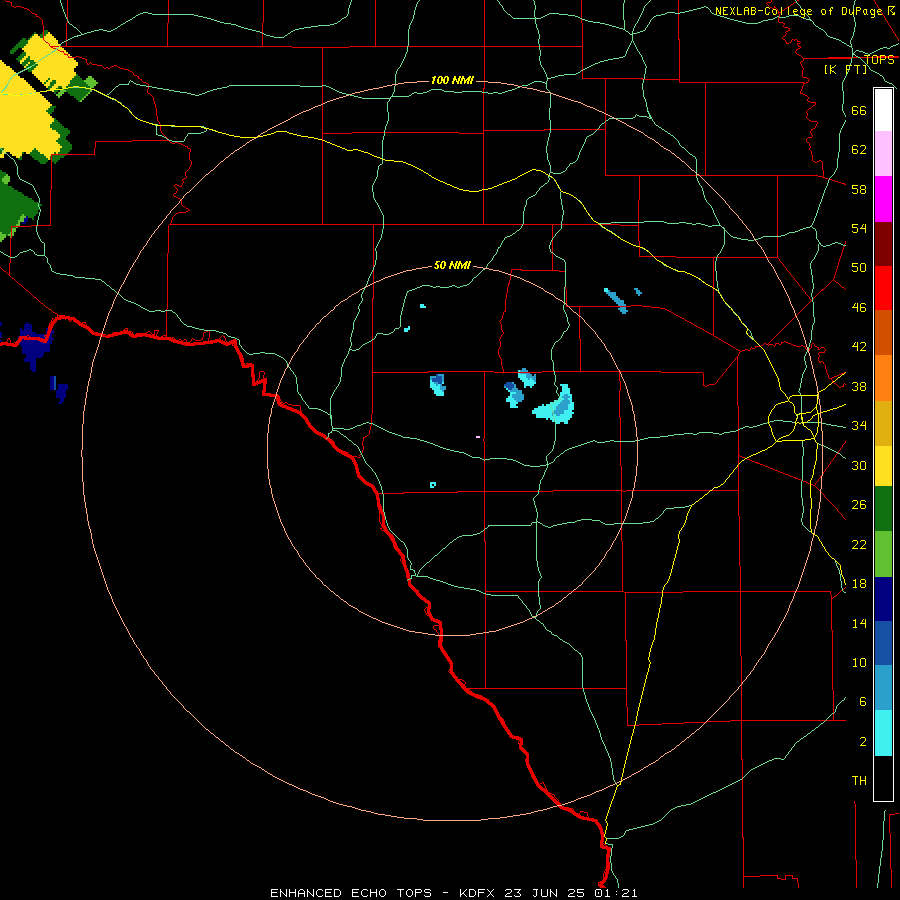Click the '[K FT]' units label
The height and width of the screenshot is (900, 900).
pos(845,69)
